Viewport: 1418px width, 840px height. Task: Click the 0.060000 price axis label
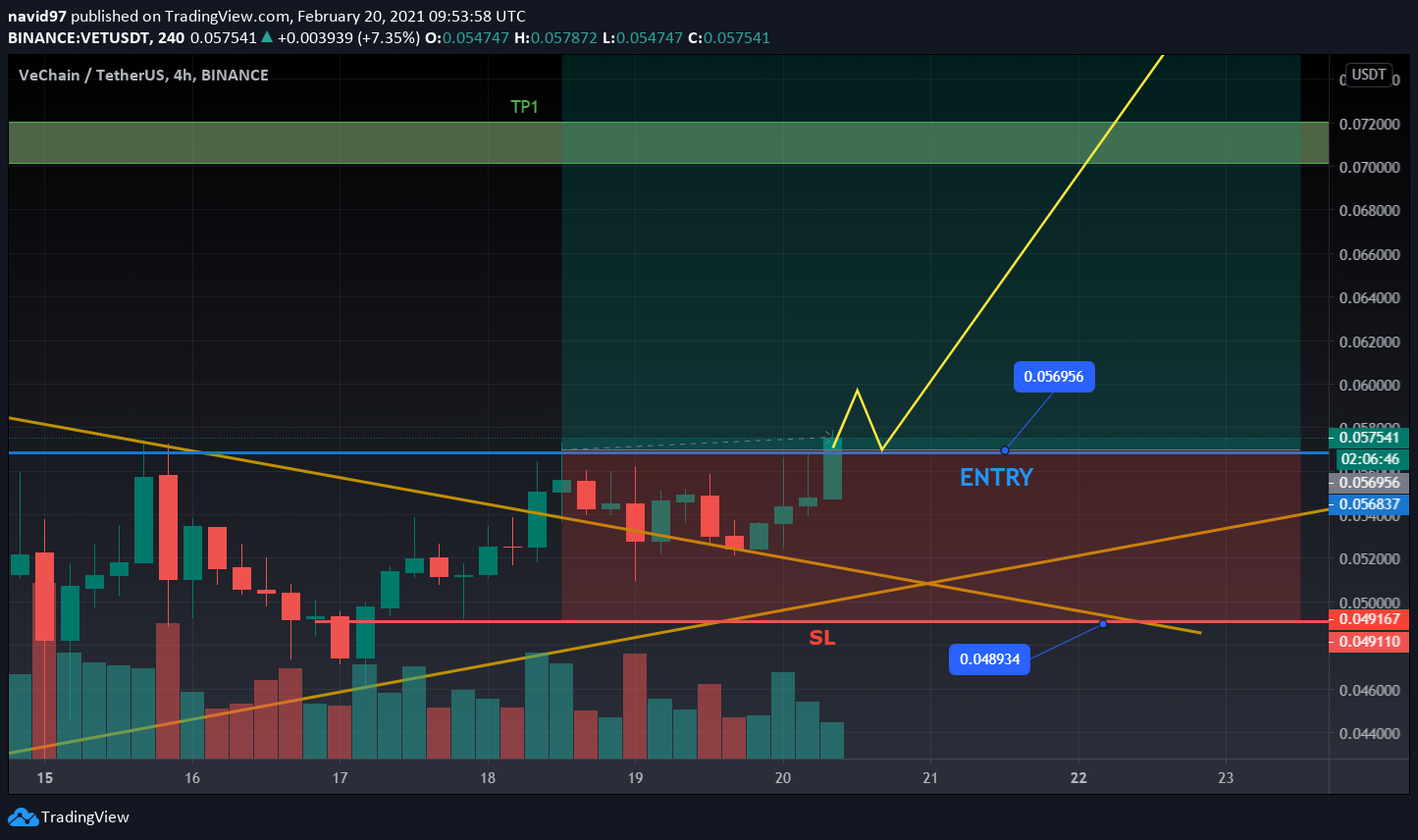click(1370, 386)
